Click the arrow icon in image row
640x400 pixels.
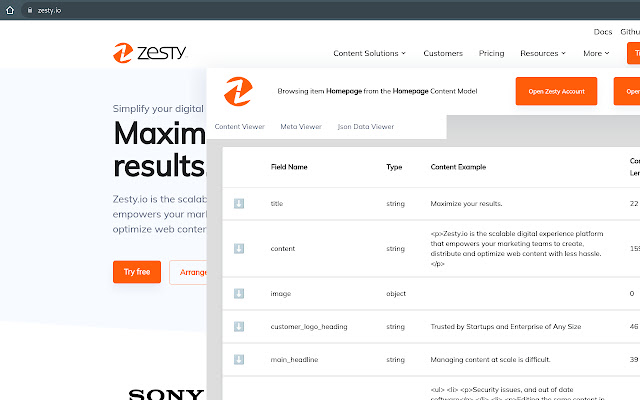tap(239, 293)
